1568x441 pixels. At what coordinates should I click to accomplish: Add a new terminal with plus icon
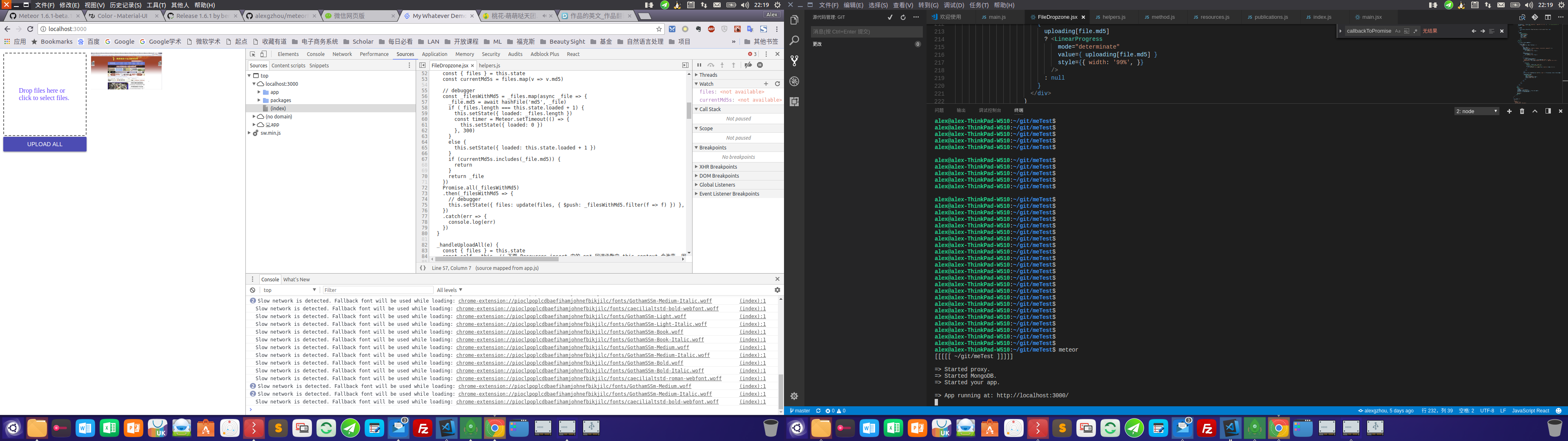point(1509,111)
